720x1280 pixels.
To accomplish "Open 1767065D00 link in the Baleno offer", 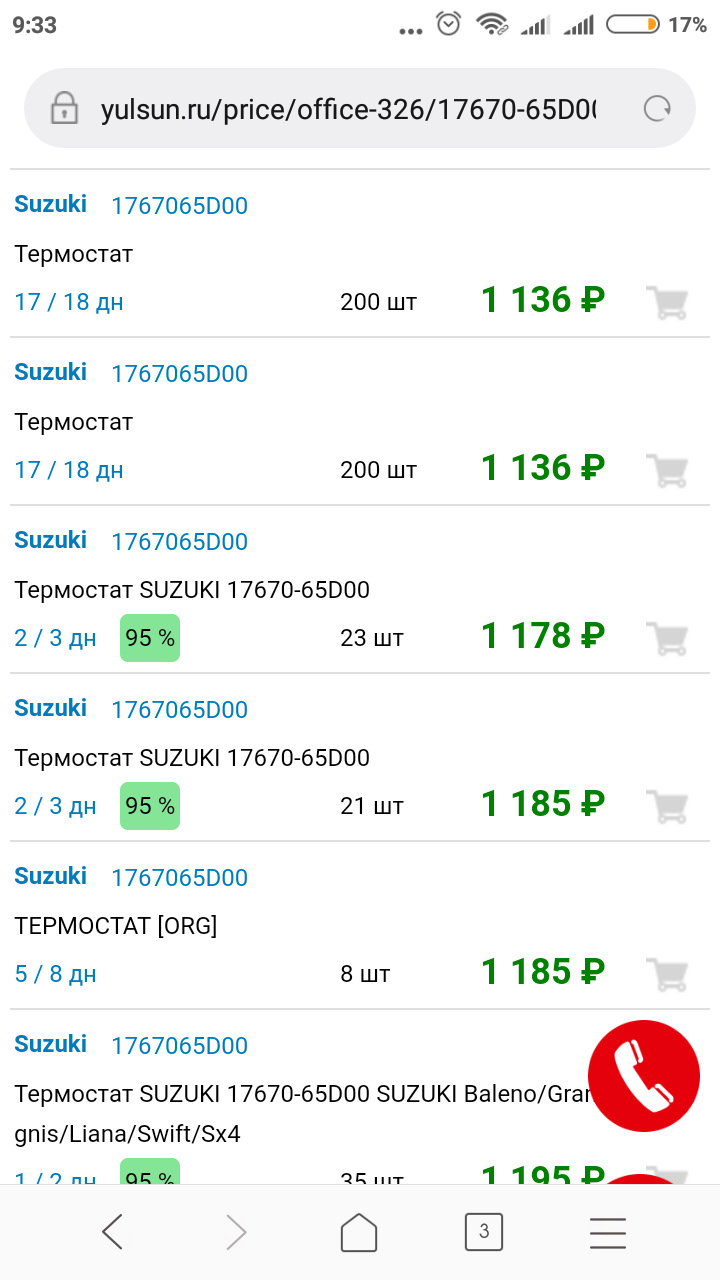I will [179, 1046].
